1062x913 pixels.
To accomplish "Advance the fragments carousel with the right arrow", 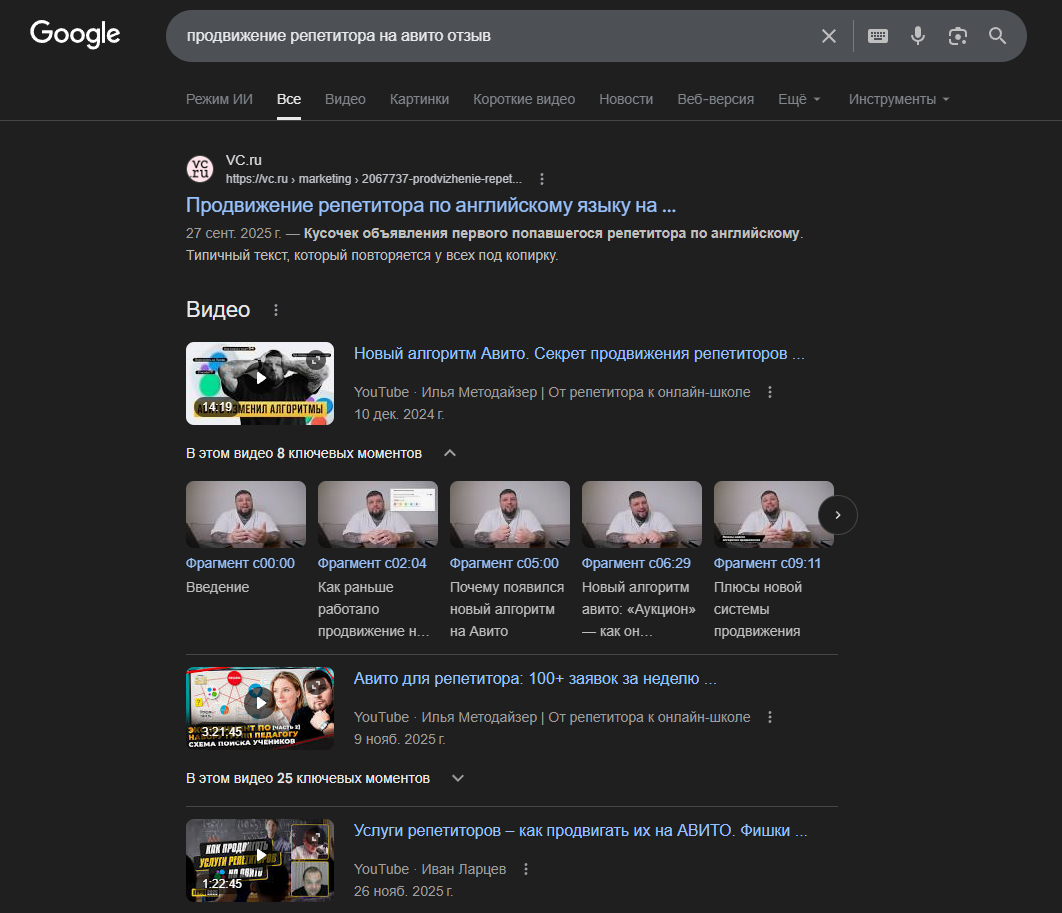I will coord(837,515).
